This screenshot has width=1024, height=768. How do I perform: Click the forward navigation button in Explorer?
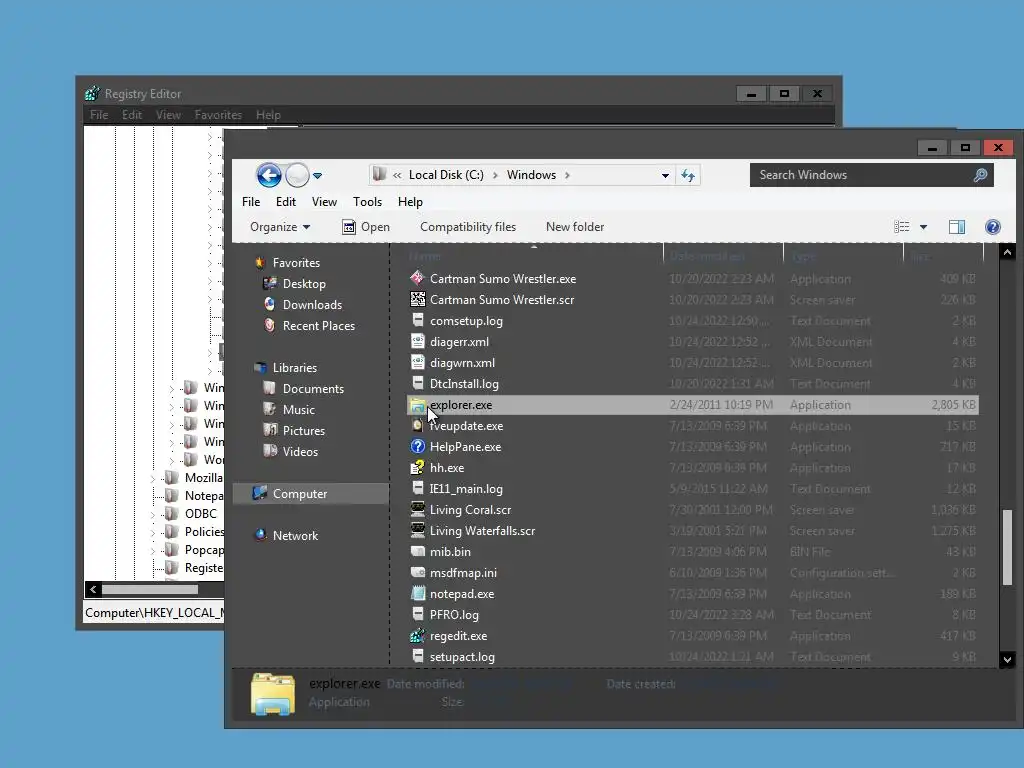[x=297, y=175]
